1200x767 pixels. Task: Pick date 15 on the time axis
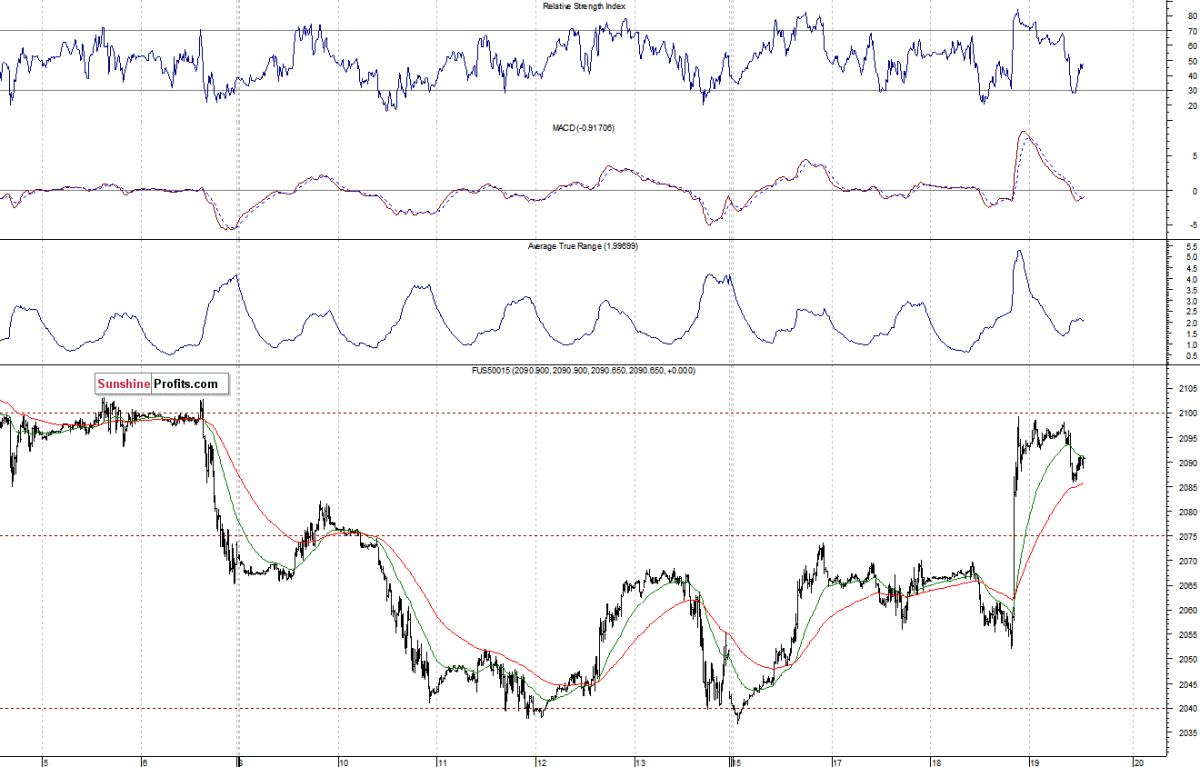[735, 761]
